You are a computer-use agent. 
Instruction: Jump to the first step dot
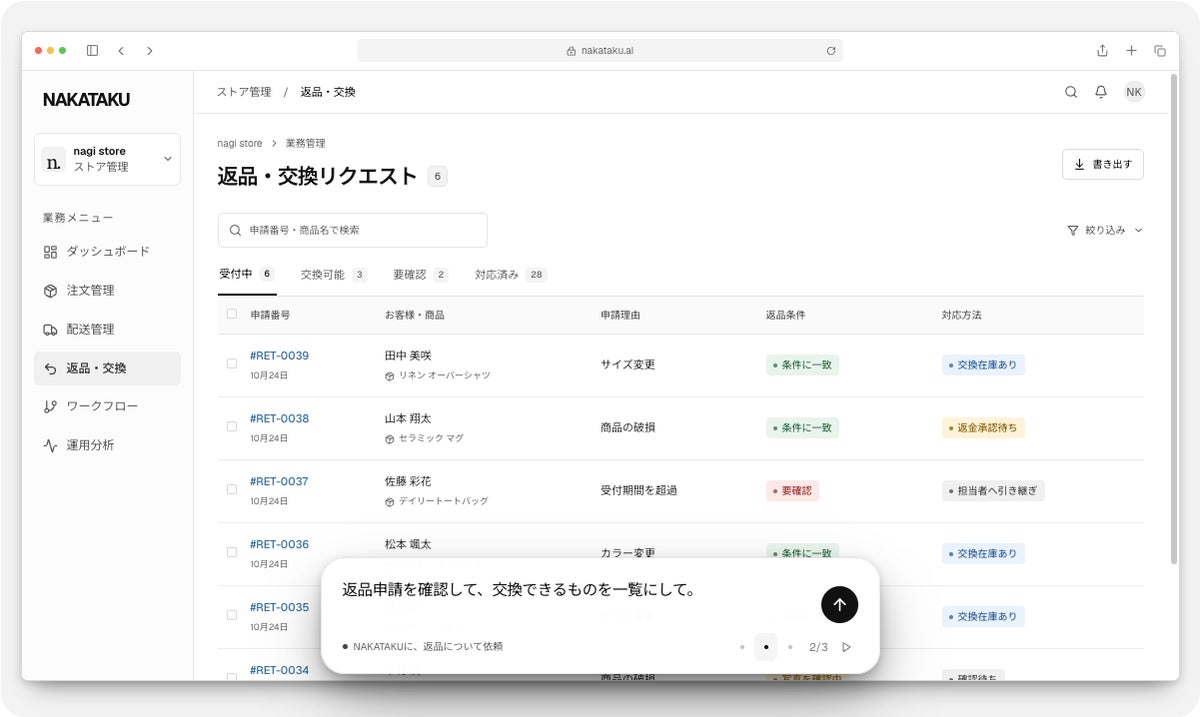(x=742, y=647)
